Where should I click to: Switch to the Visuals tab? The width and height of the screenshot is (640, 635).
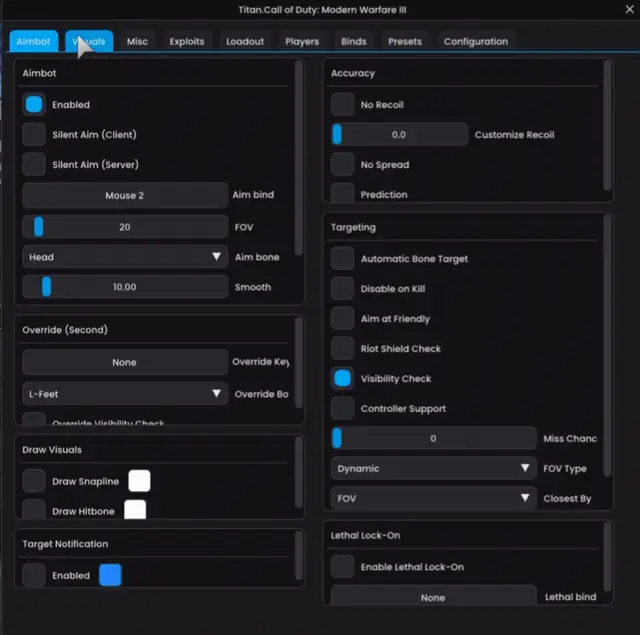tap(89, 41)
